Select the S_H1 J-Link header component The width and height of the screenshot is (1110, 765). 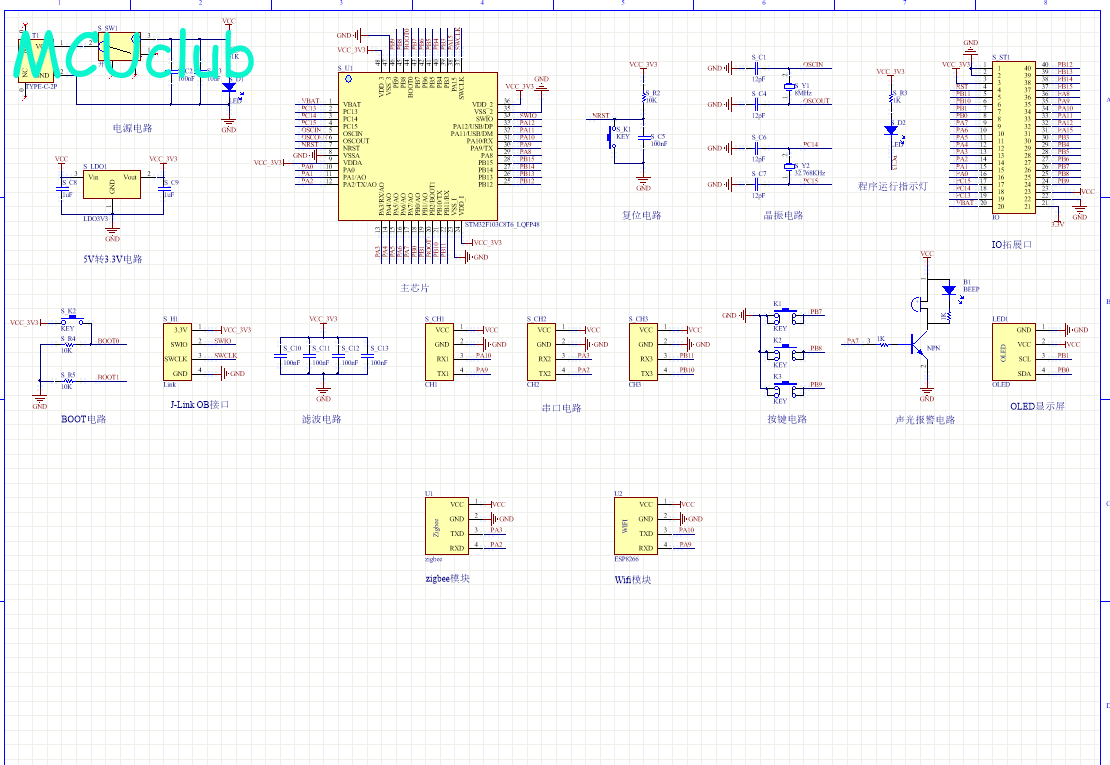(177, 352)
